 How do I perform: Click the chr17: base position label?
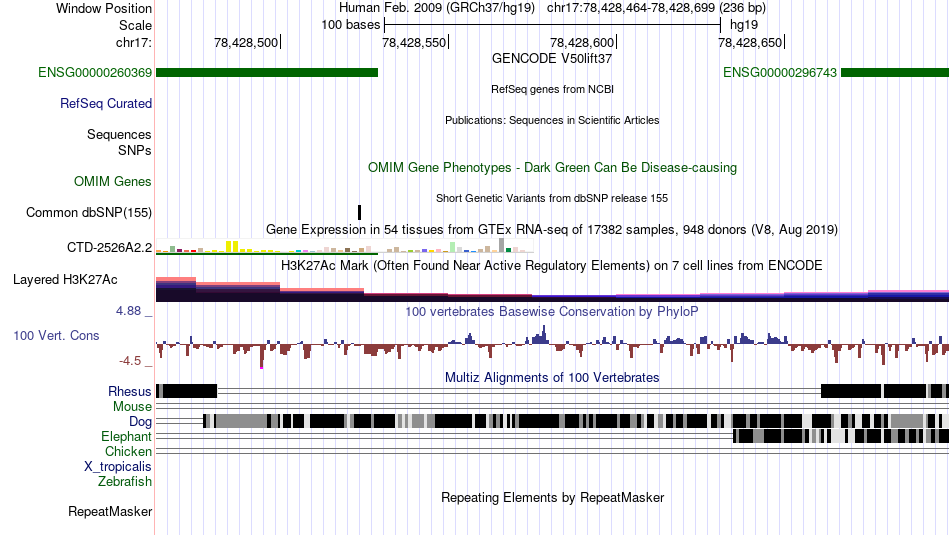tap(134, 42)
